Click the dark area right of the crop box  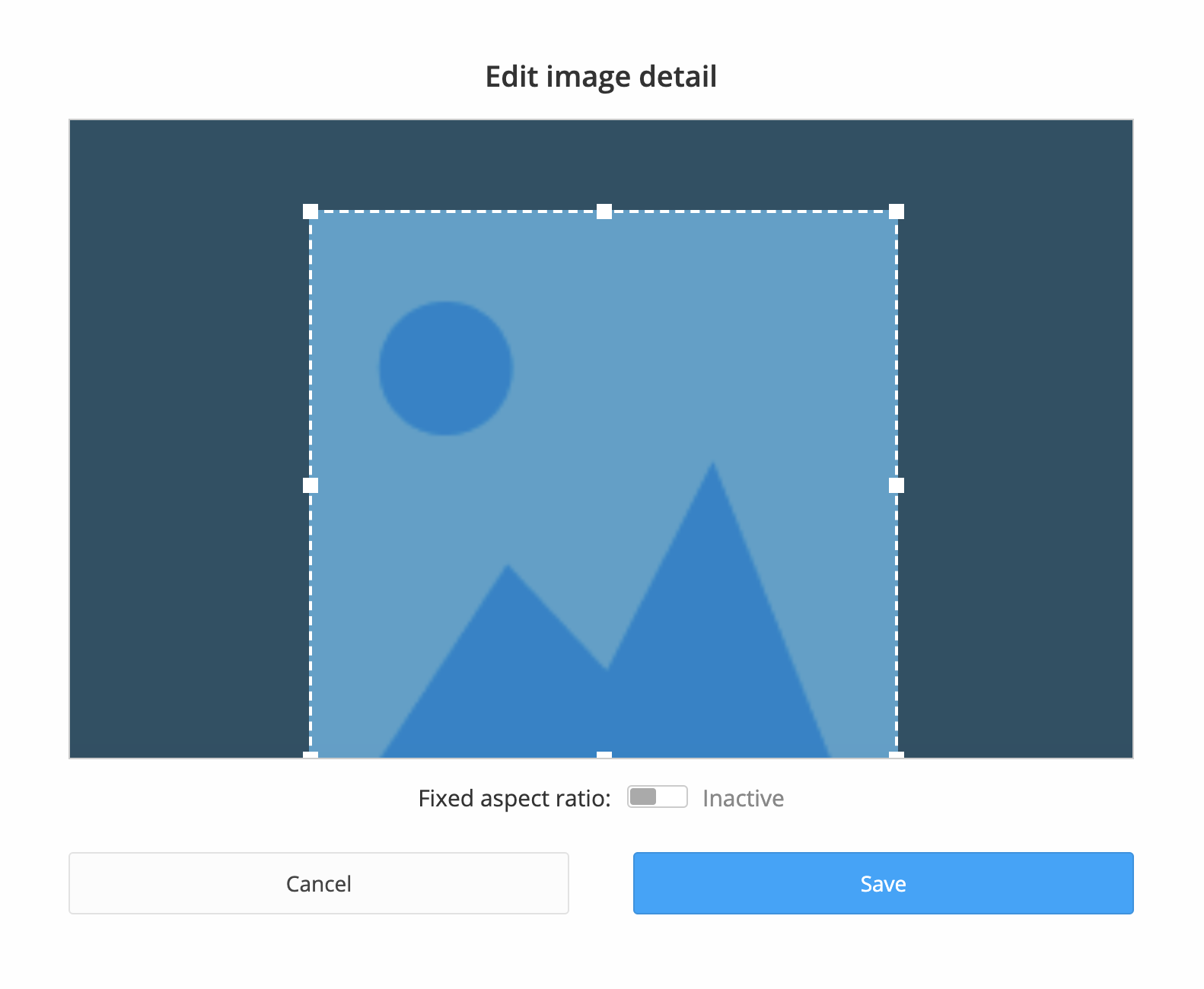pyautogui.click(x=1016, y=456)
